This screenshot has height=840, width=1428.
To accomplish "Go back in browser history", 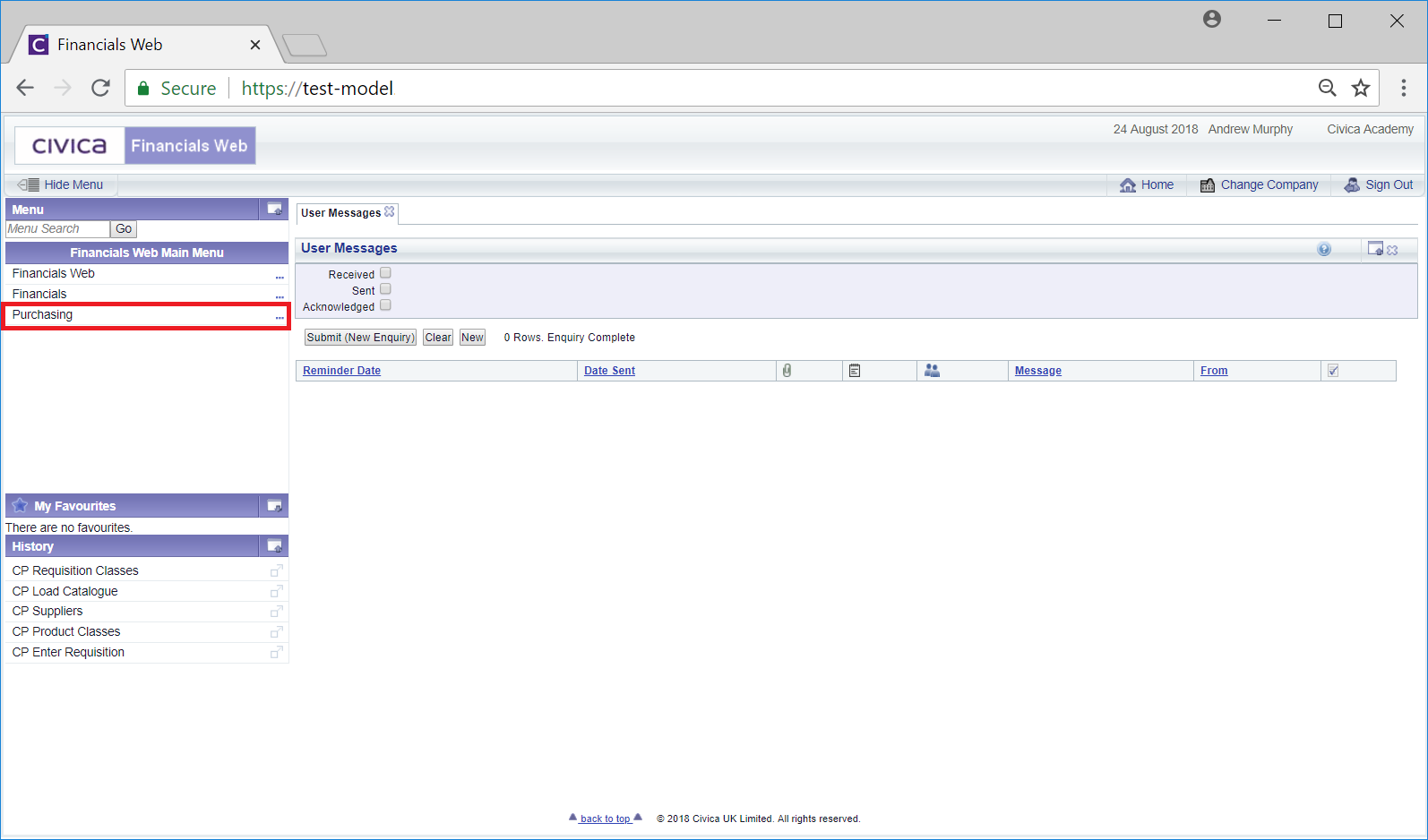I will click(x=25, y=88).
